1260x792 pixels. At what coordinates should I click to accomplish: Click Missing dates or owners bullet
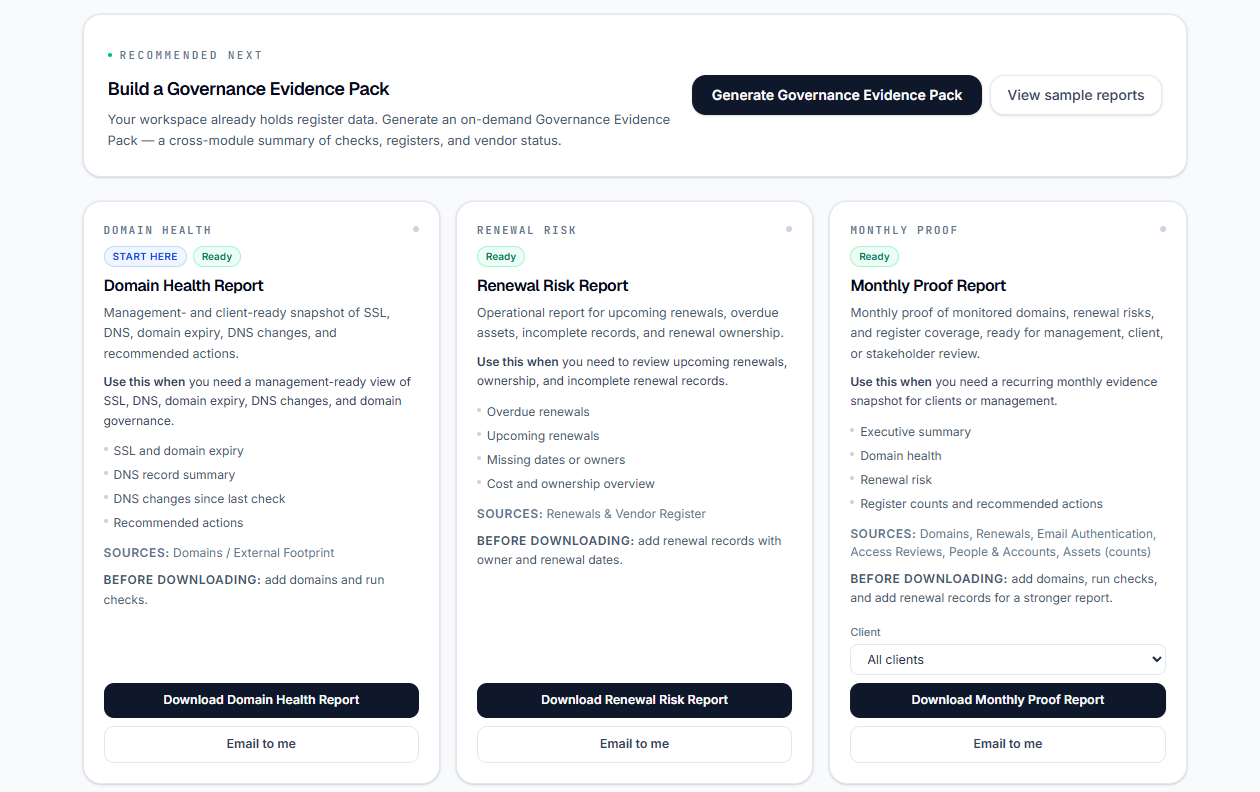tap(556, 460)
